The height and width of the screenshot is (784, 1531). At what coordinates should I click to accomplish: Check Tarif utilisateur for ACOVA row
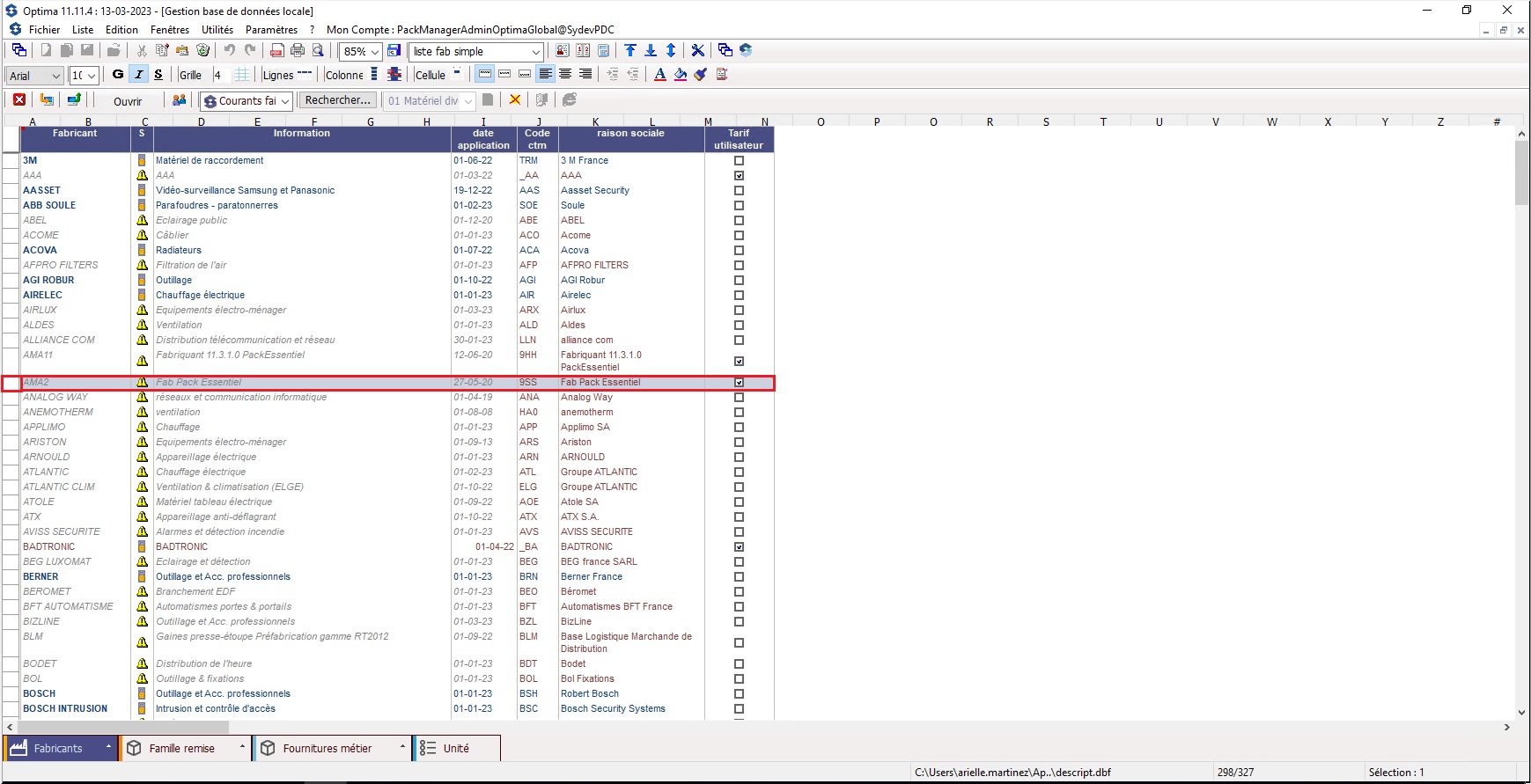point(739,251)
